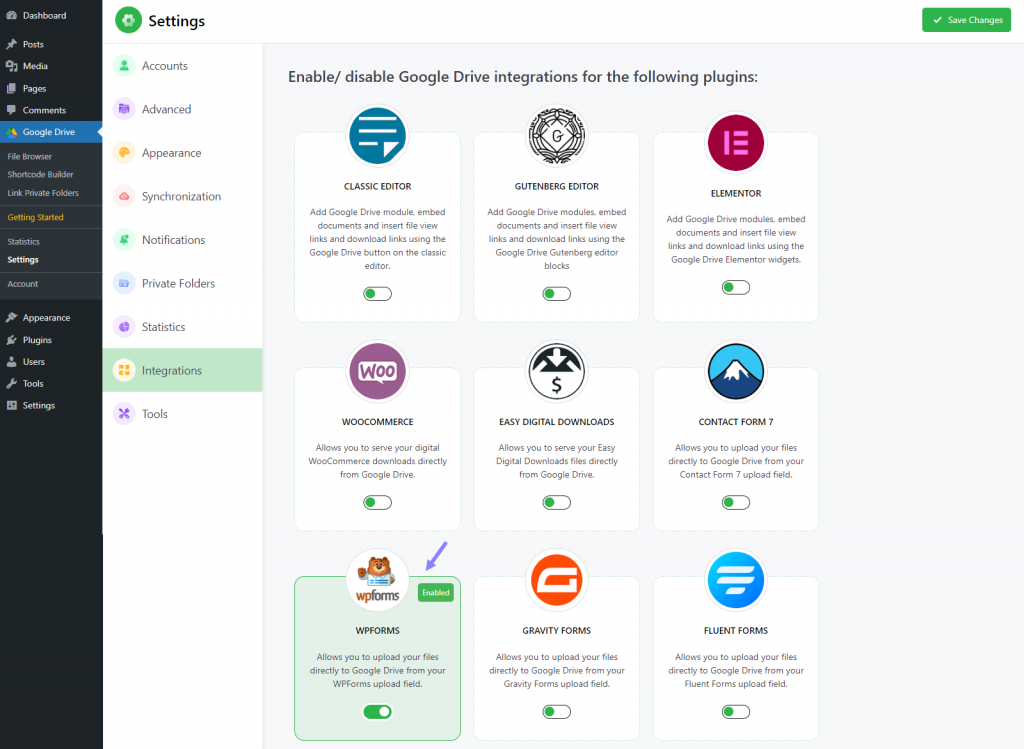This screenshot has width=1024, height=749.
Task: Click the Appearance palette icon in settings menu
Action: click(124, 153)
